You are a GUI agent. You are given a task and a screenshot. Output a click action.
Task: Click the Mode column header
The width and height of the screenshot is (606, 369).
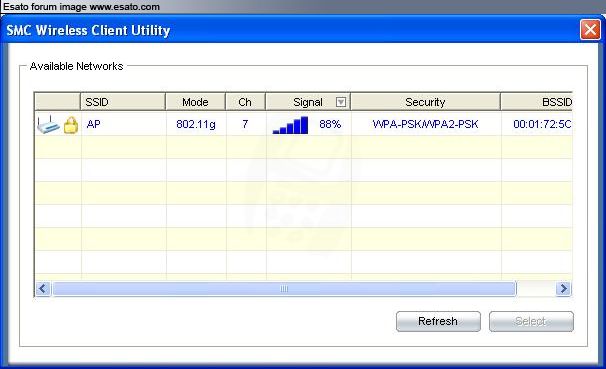coord(195,102)
